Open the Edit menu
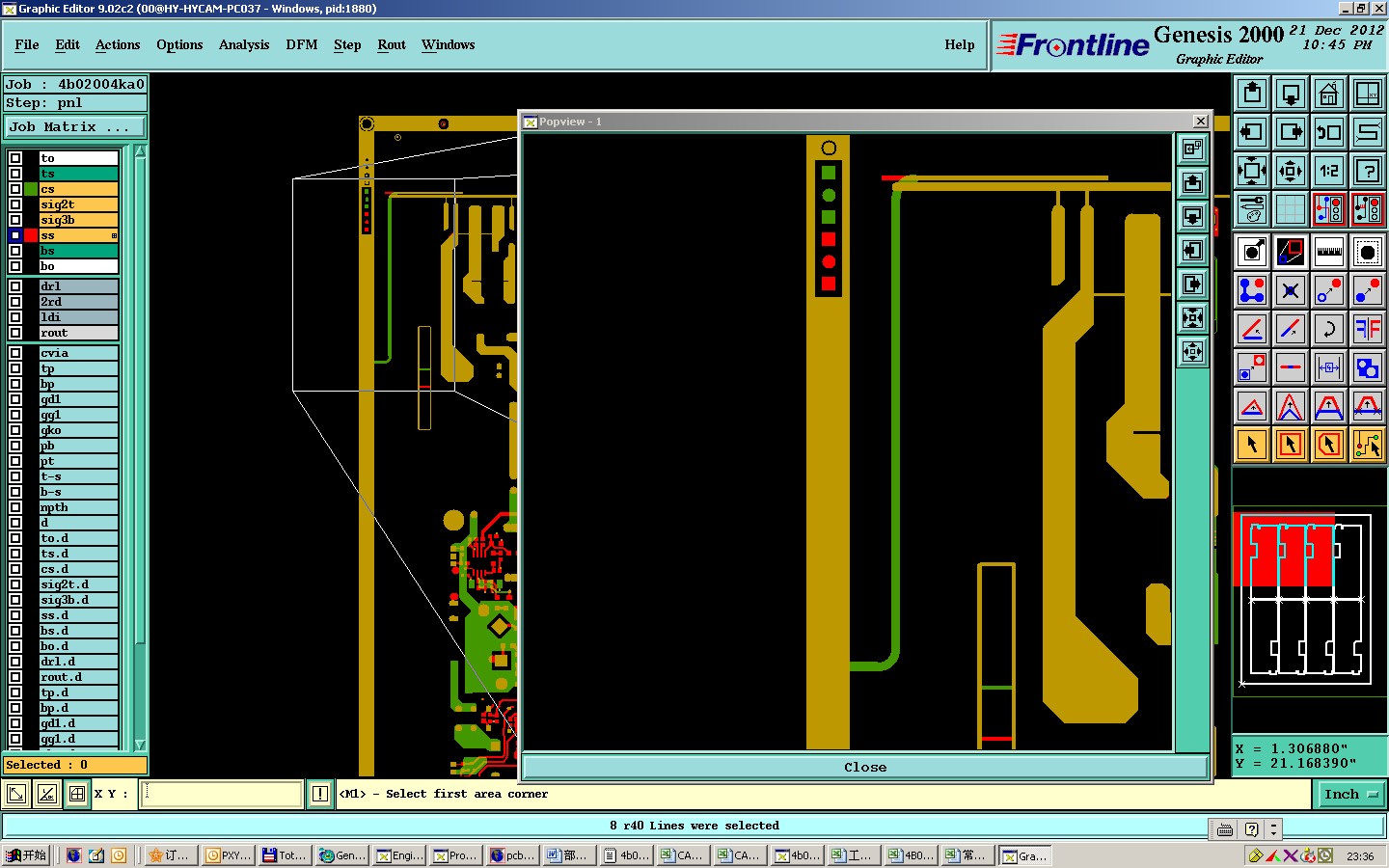This screenshot has width=1389, height=868. tap(68, 45)
